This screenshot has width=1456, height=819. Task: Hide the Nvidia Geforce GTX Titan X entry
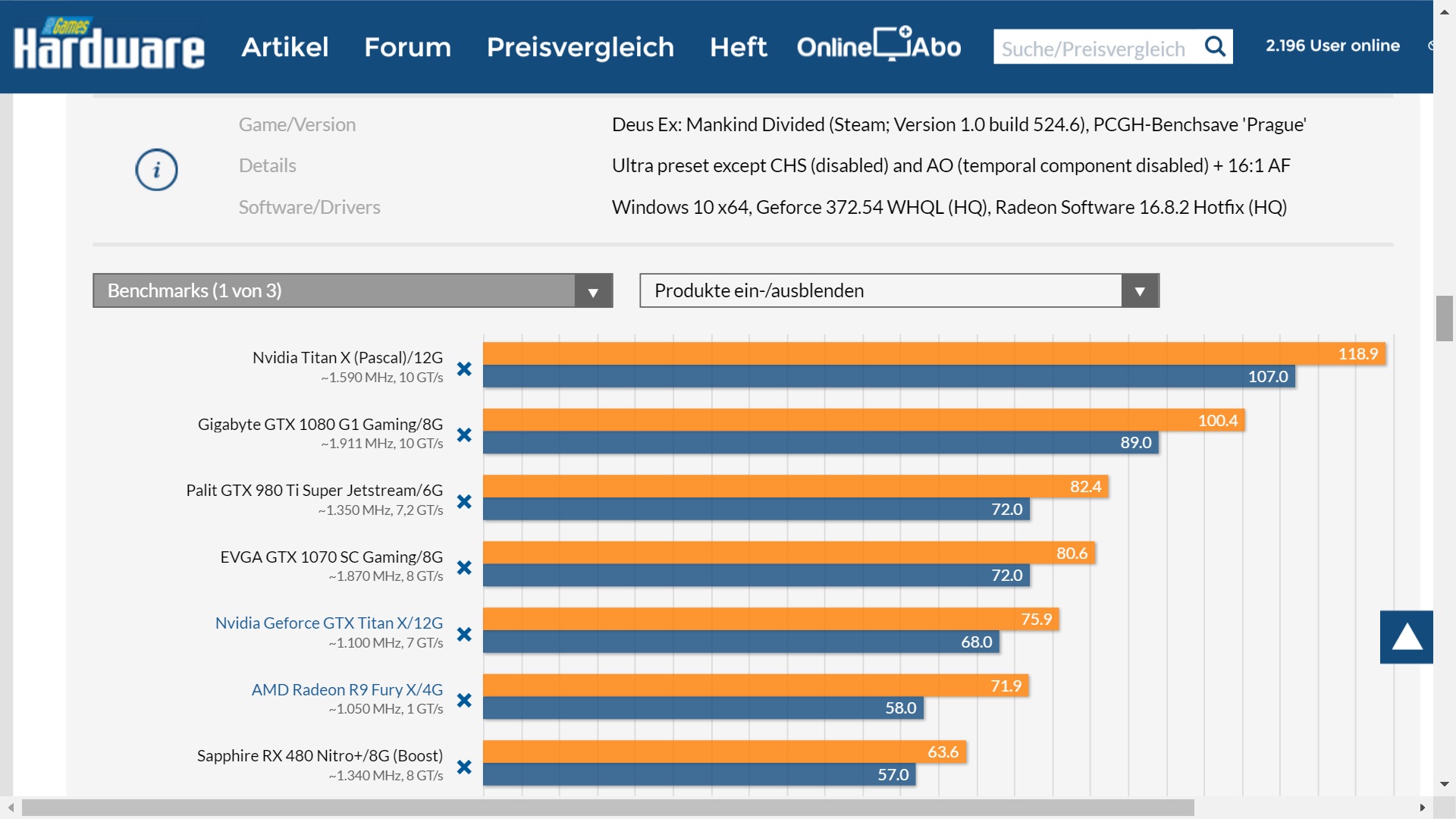pyautogui.click(x=464, y=635)
